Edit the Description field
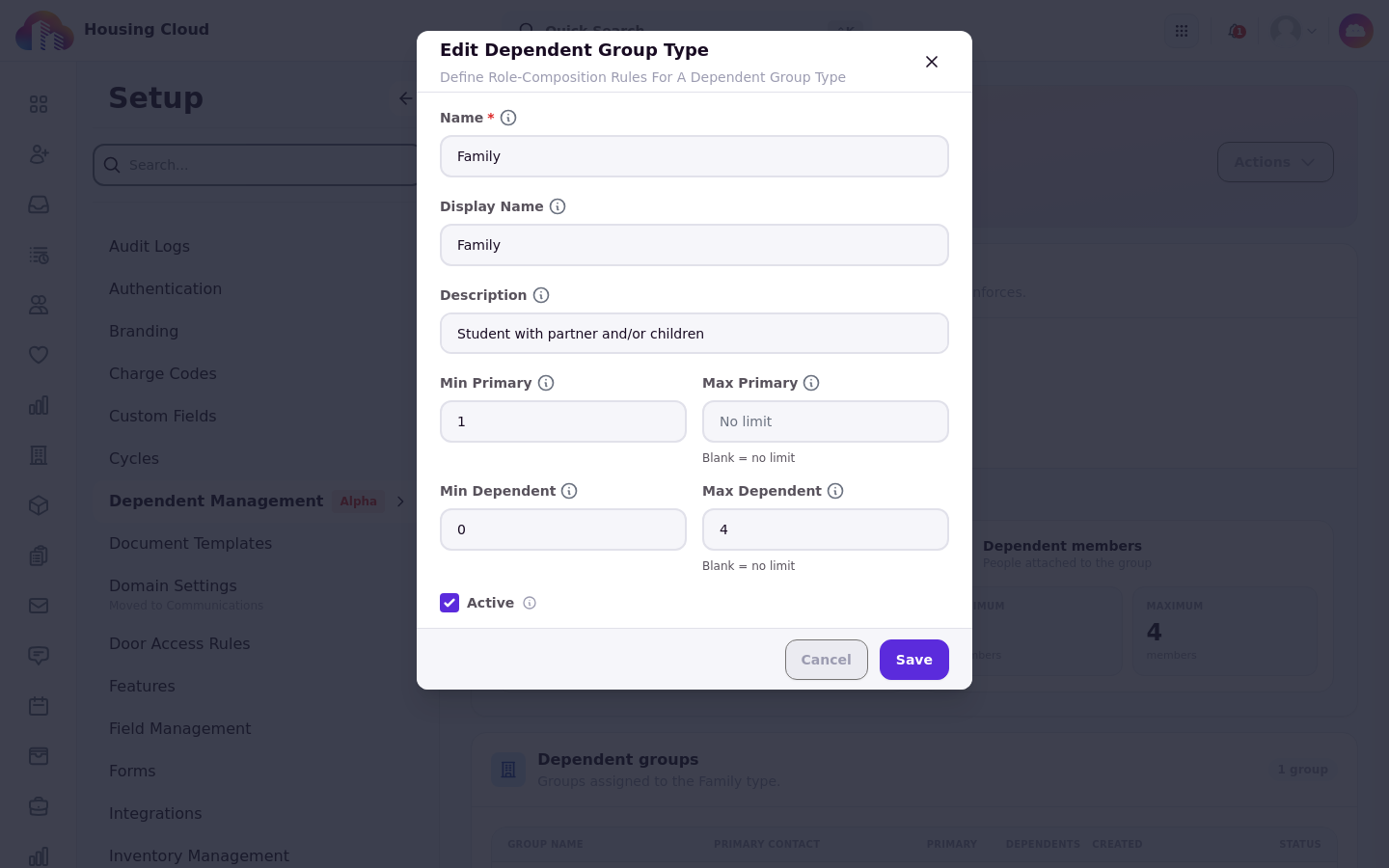The height and width of the screenshot is (868, 1389). click(694, 334)
